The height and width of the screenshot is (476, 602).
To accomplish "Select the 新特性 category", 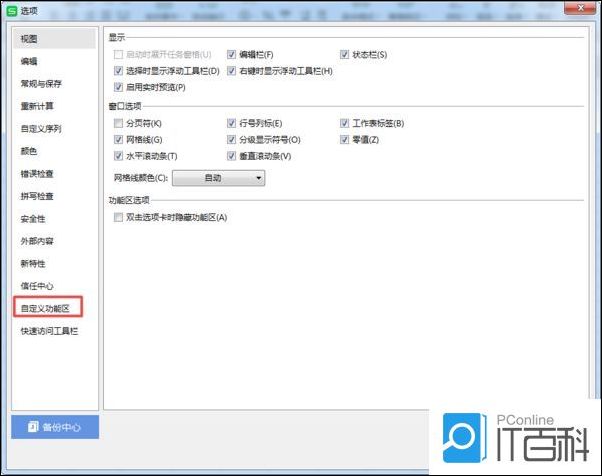I will (x=33, y=264).
